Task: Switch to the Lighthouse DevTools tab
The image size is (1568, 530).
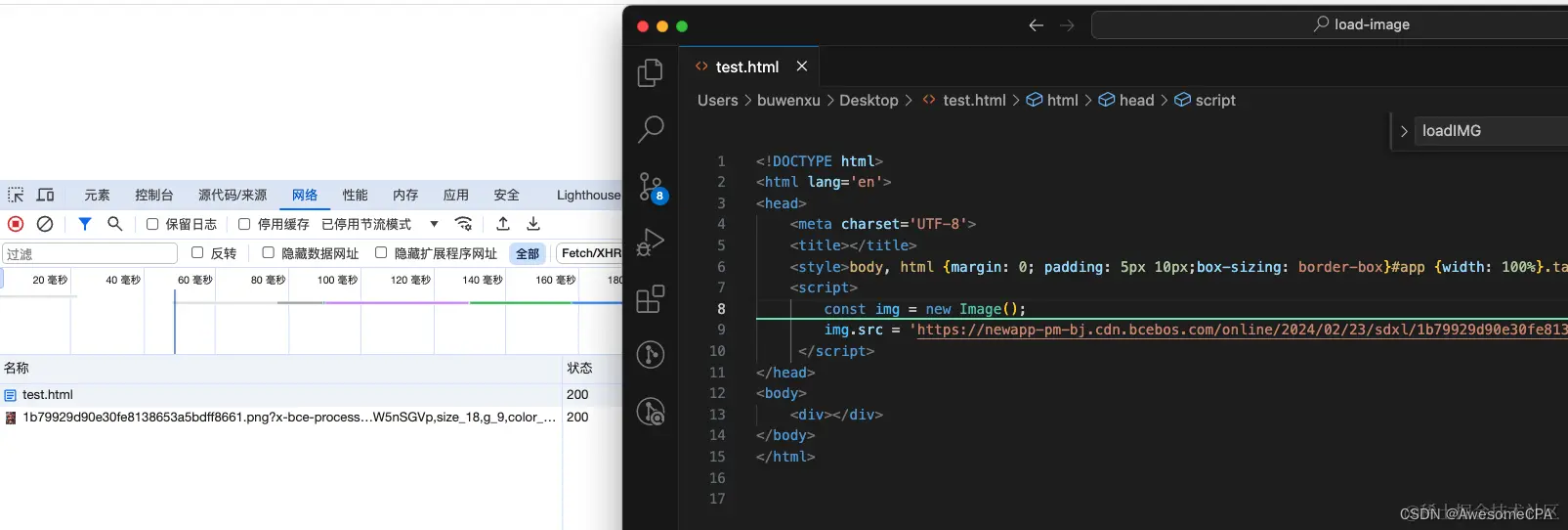Action: [588, 195]
